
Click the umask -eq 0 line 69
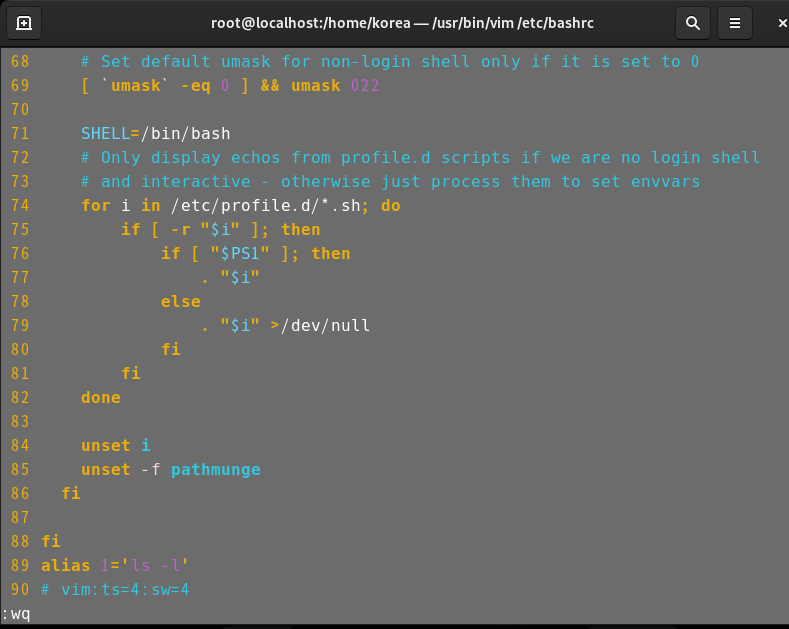(x=230, y=86)
